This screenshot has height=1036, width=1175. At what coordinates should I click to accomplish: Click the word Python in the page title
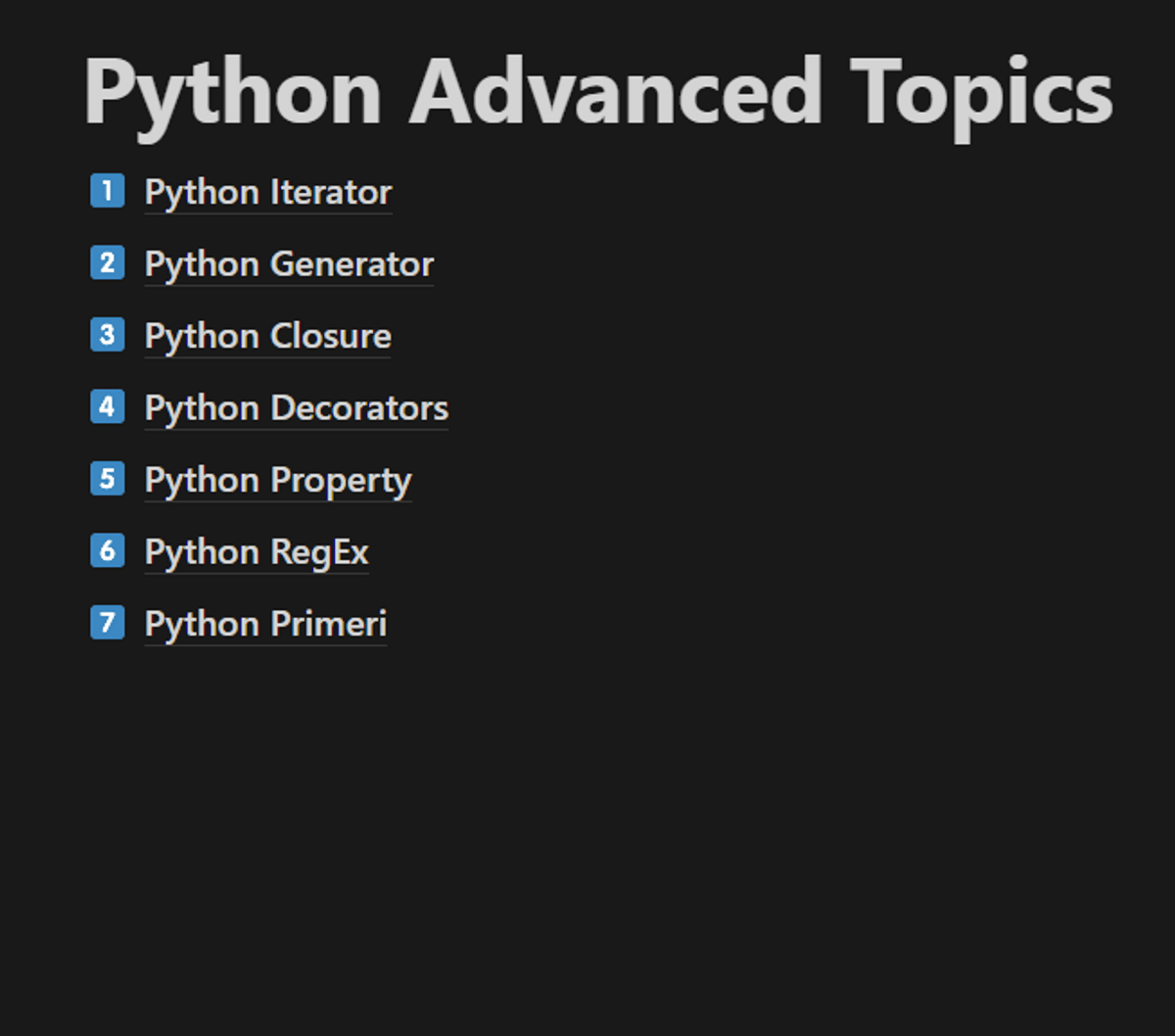tap(232, 93)
